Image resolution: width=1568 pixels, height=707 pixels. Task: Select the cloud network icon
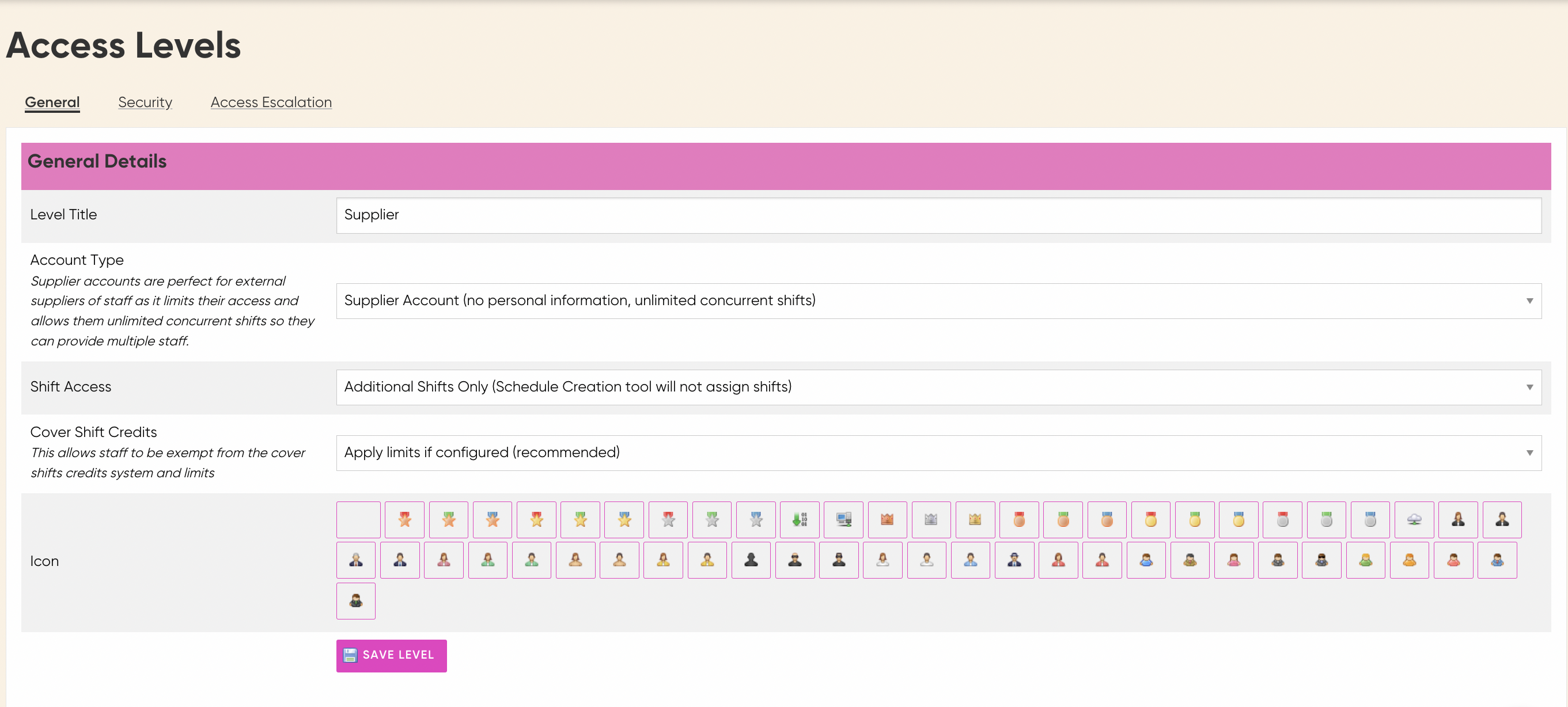click(1415, 520)
